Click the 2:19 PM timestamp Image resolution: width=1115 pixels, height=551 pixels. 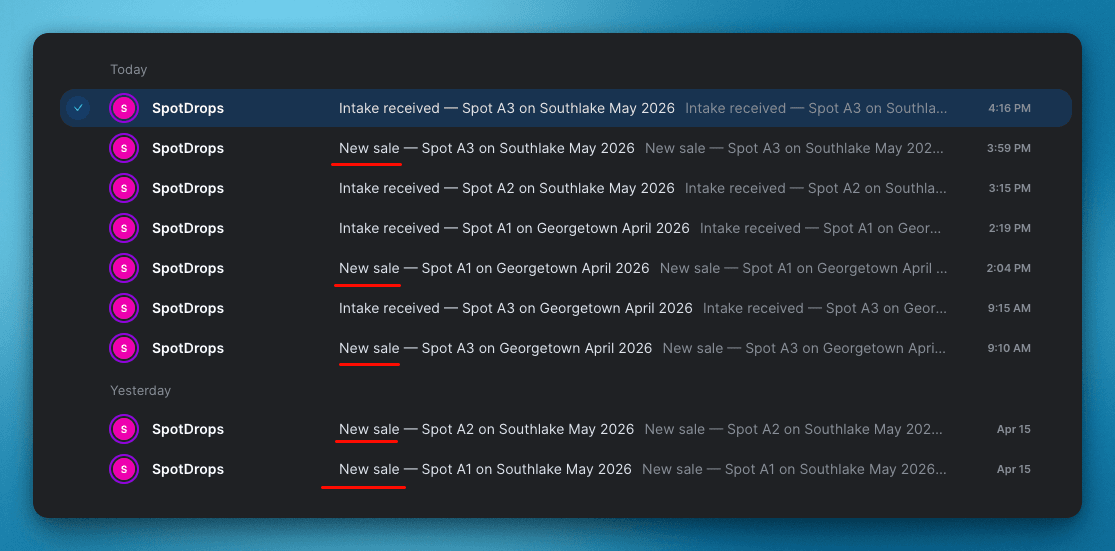pyautogui.click(x=1009, y=228)
